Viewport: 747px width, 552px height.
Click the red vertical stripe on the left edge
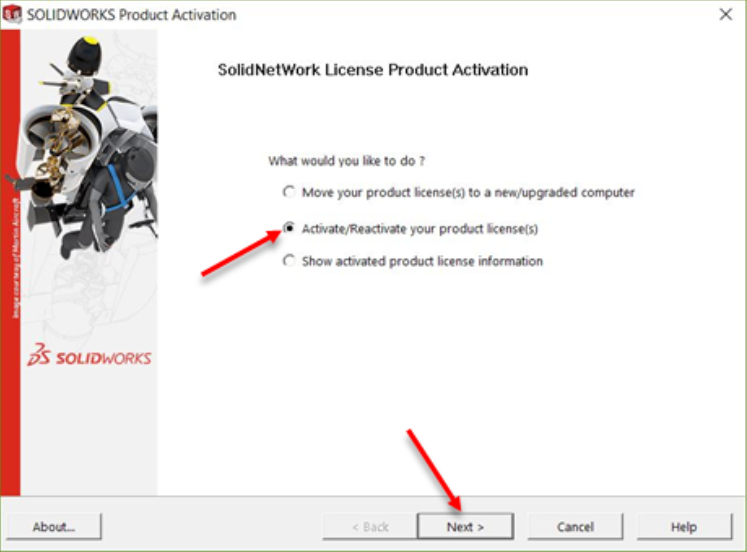click(x=10, y=263)
